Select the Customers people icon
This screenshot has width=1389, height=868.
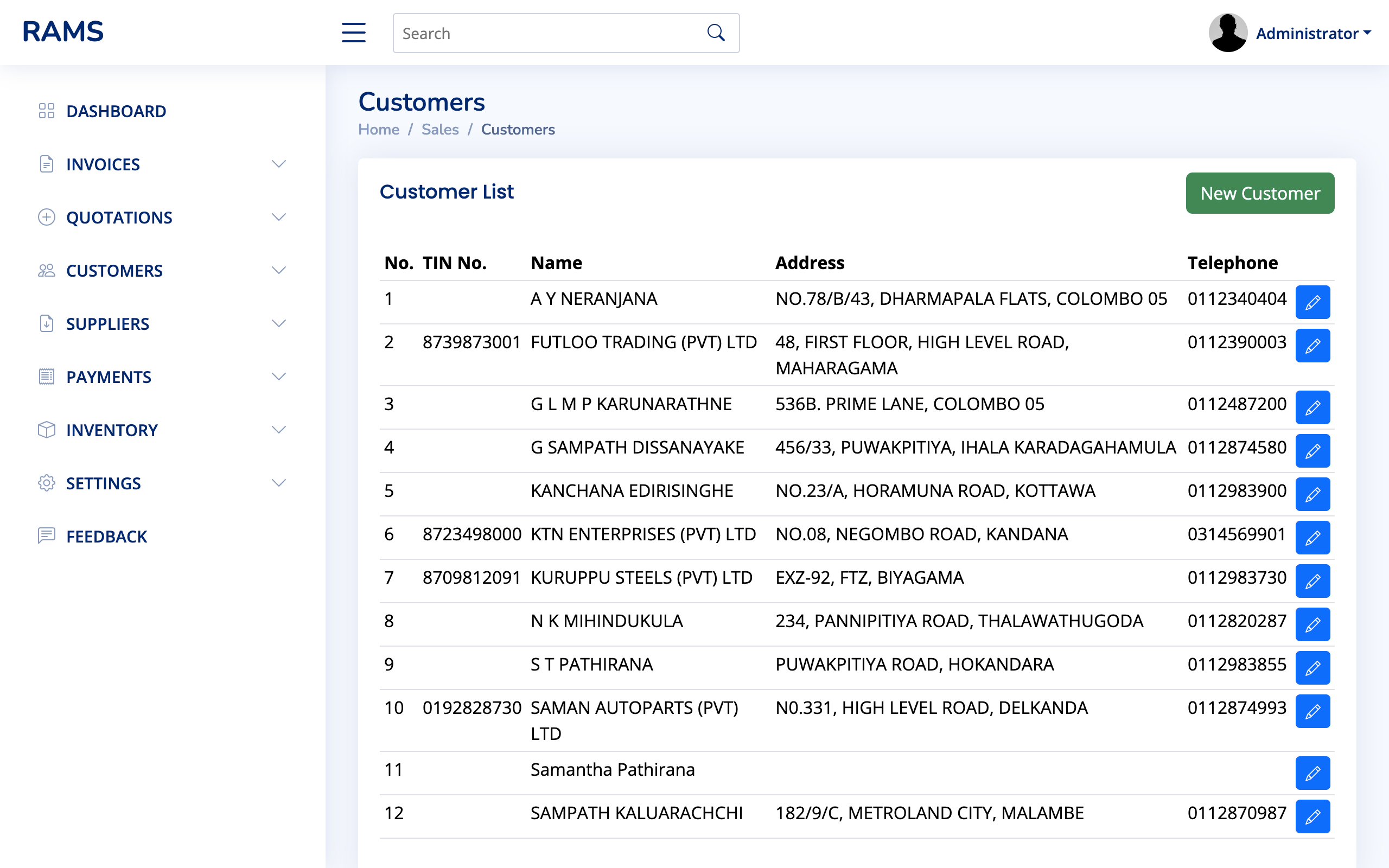(x=47, y=270)
